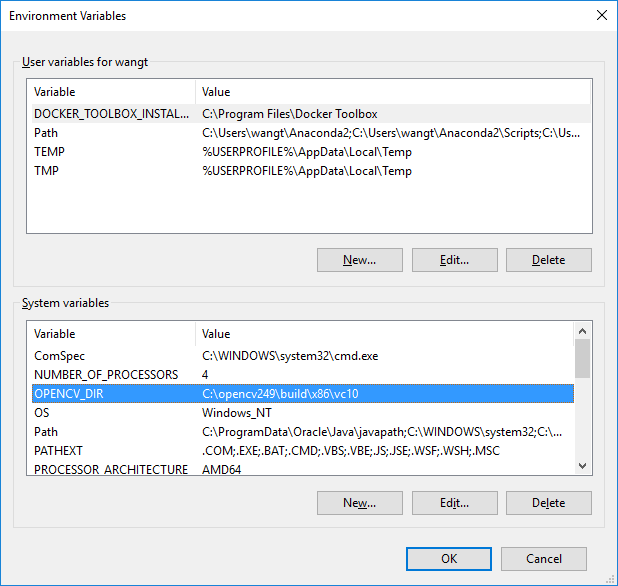This screenshot has width=618, height=586.
Task: Select the PATHEXT system variable
Action: click(x=303, y=450)
